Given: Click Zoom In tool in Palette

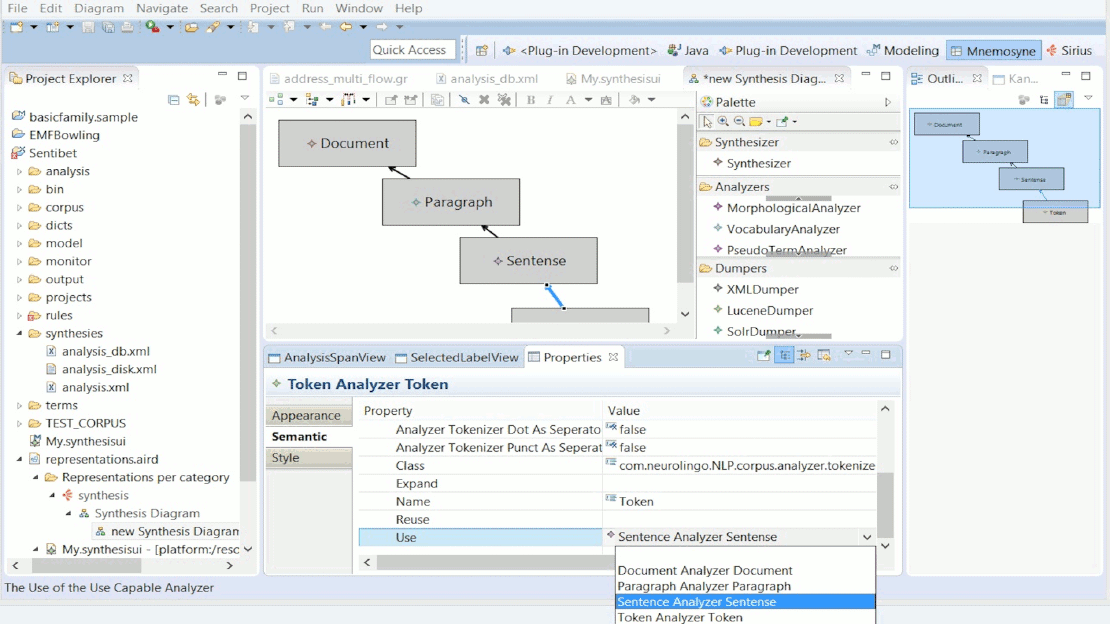Looking at the screenshot, I should click(x=723, y=122).
